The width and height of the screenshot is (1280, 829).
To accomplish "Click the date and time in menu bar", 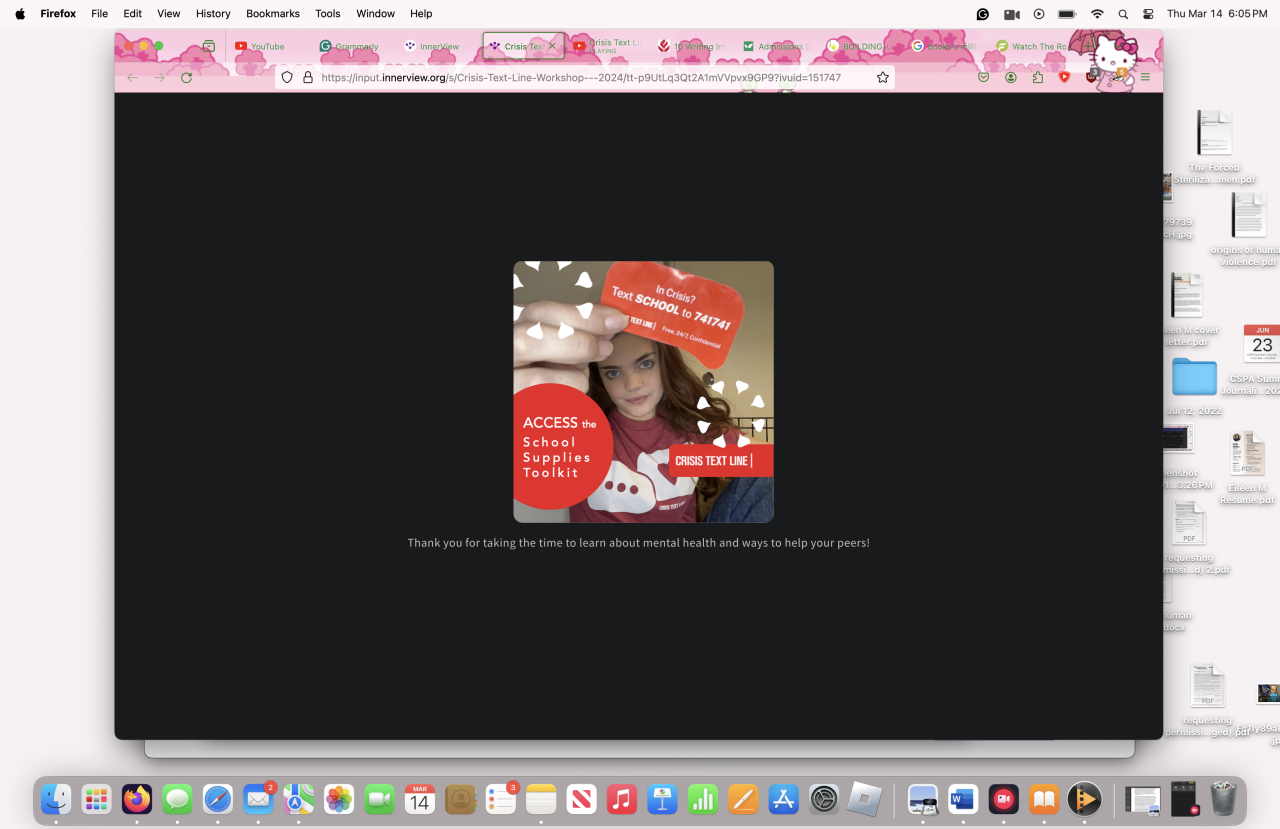I will coord(1217,14).
